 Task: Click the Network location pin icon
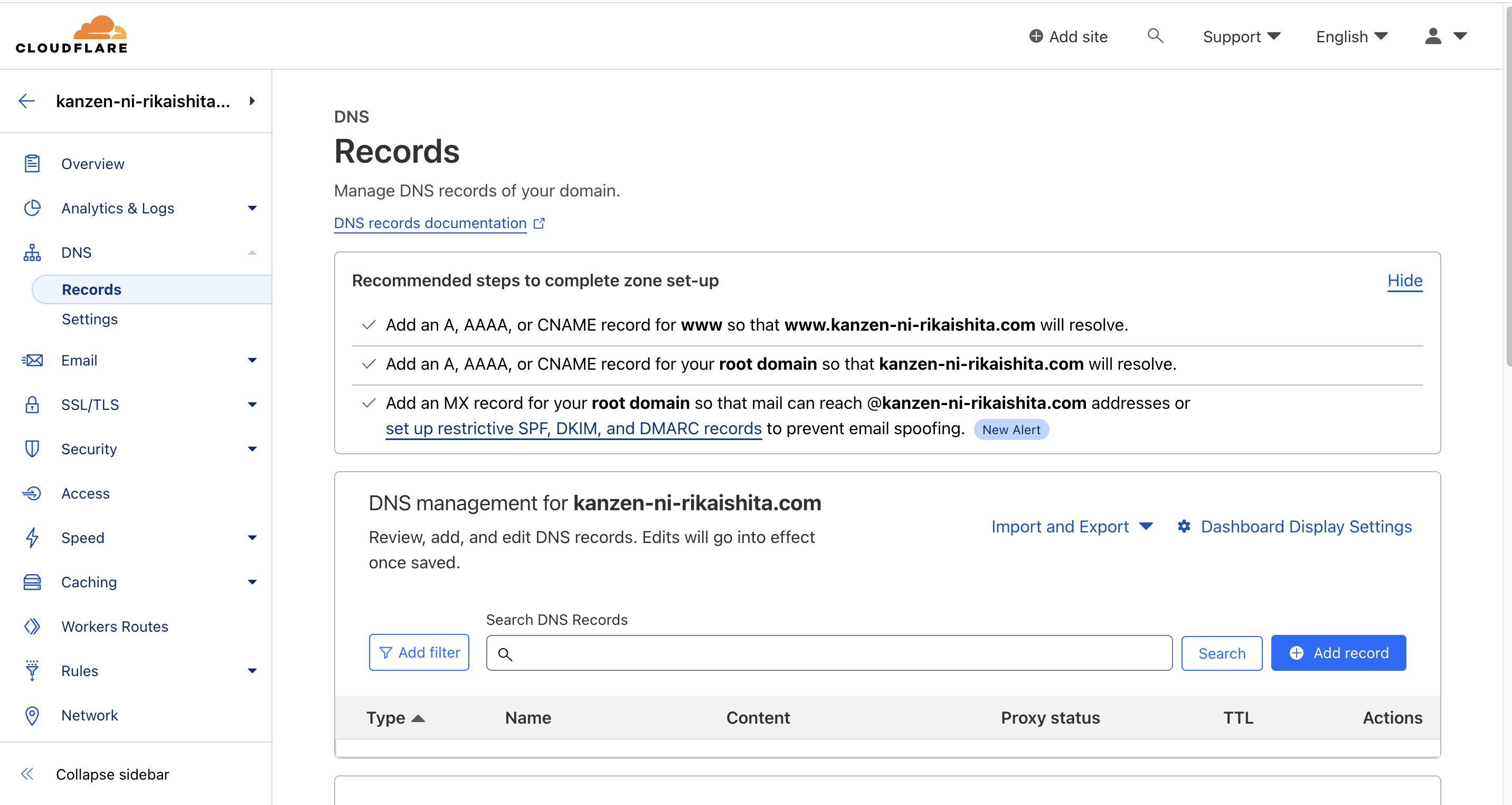click(x=32, y=715)
